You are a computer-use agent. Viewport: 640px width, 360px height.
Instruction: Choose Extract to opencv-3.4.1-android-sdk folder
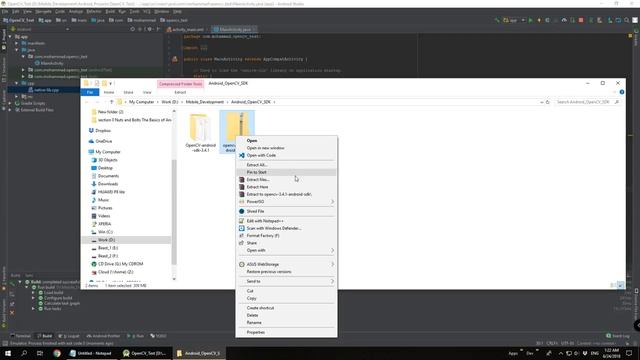tap(279, 194)
